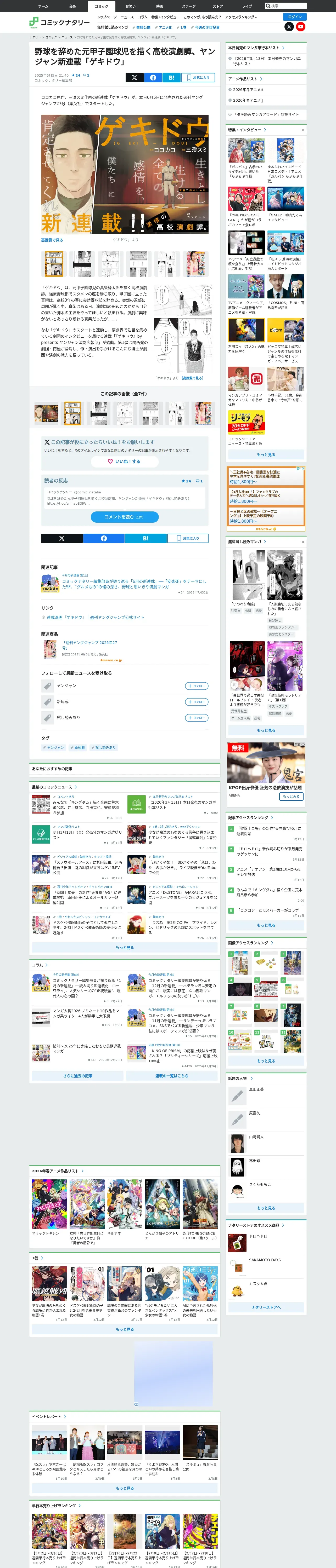Open the 週刊ヤングジャンプ公式サイト link
Viewport: 336px width, 1568px height.
tap(96, 617)
